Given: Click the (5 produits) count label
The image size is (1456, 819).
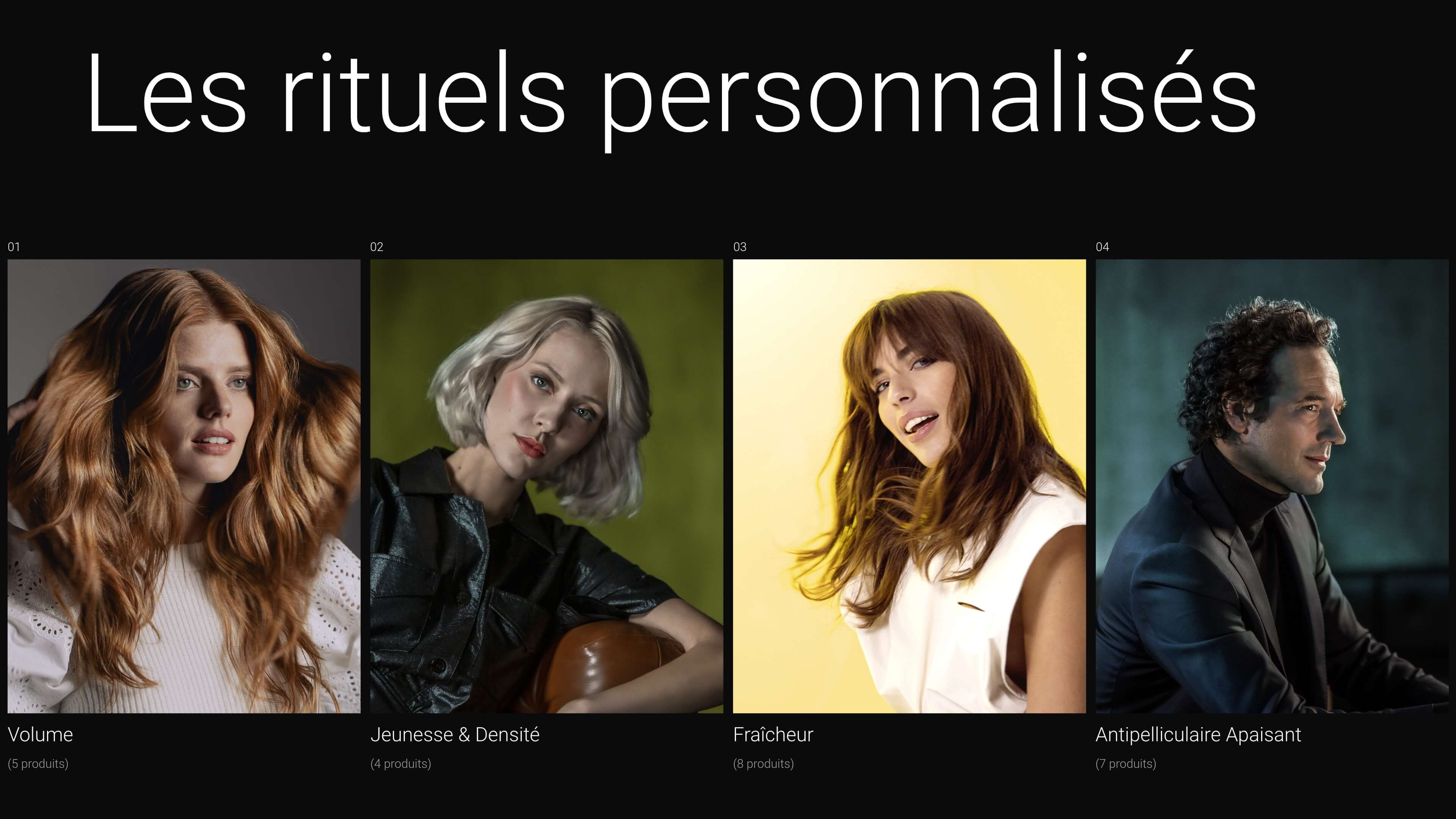Looking at the screenshot, I should 38,764.
